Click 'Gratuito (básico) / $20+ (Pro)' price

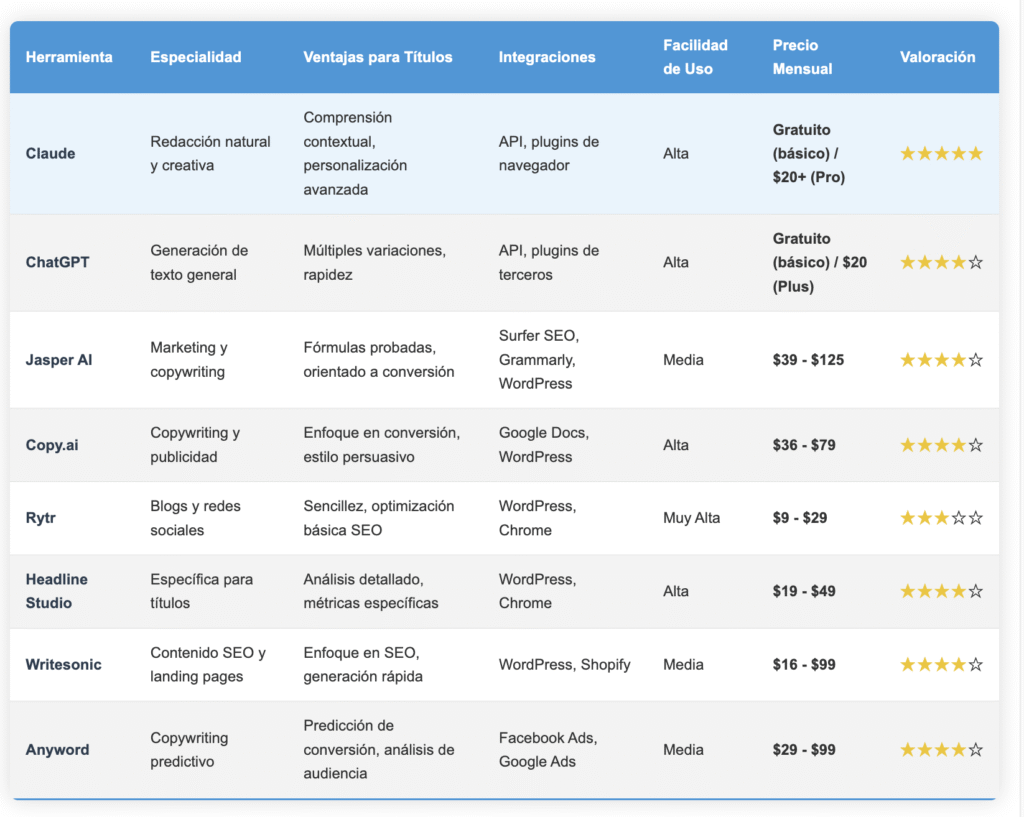pos(808,153)
